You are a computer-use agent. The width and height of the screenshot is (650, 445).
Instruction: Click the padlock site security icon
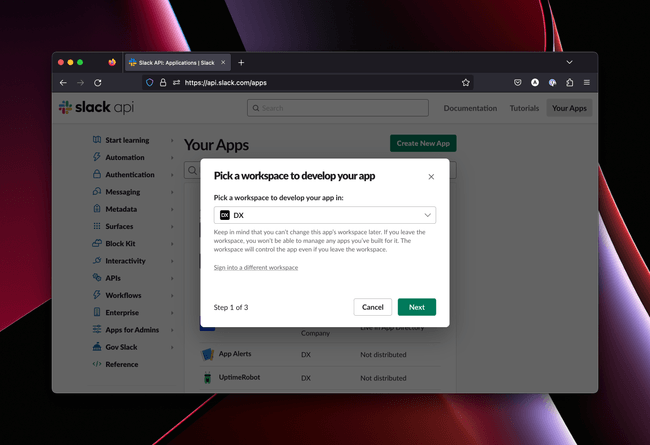coord(163,83)
